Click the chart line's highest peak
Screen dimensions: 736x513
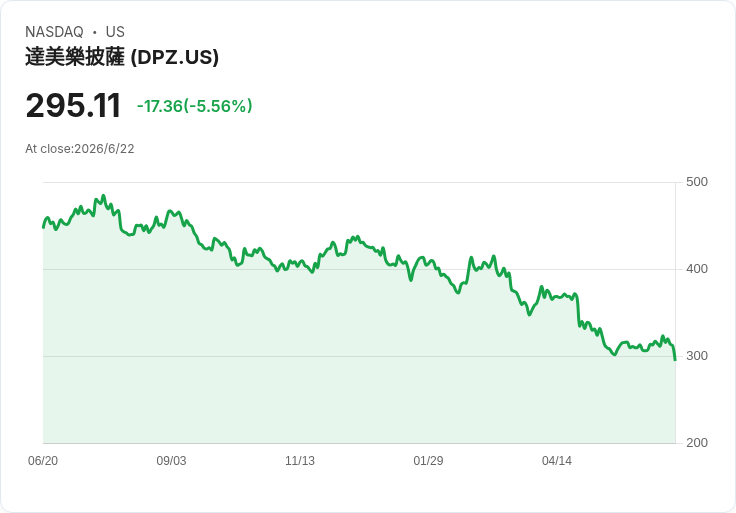(104, 196)
